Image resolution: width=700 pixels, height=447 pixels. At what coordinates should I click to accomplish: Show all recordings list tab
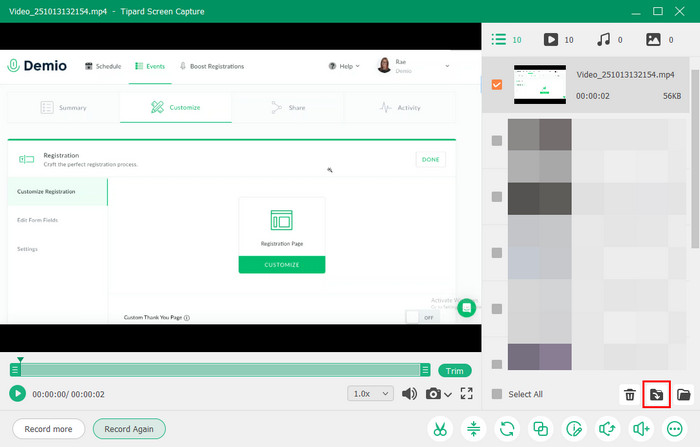pyautogui.click(x=507, y=39)
